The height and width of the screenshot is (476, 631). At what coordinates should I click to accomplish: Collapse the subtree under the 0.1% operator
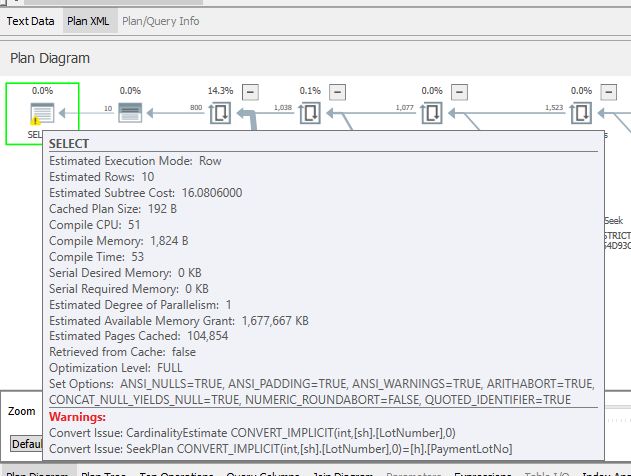pyautogui.click(x=338, y=92)
